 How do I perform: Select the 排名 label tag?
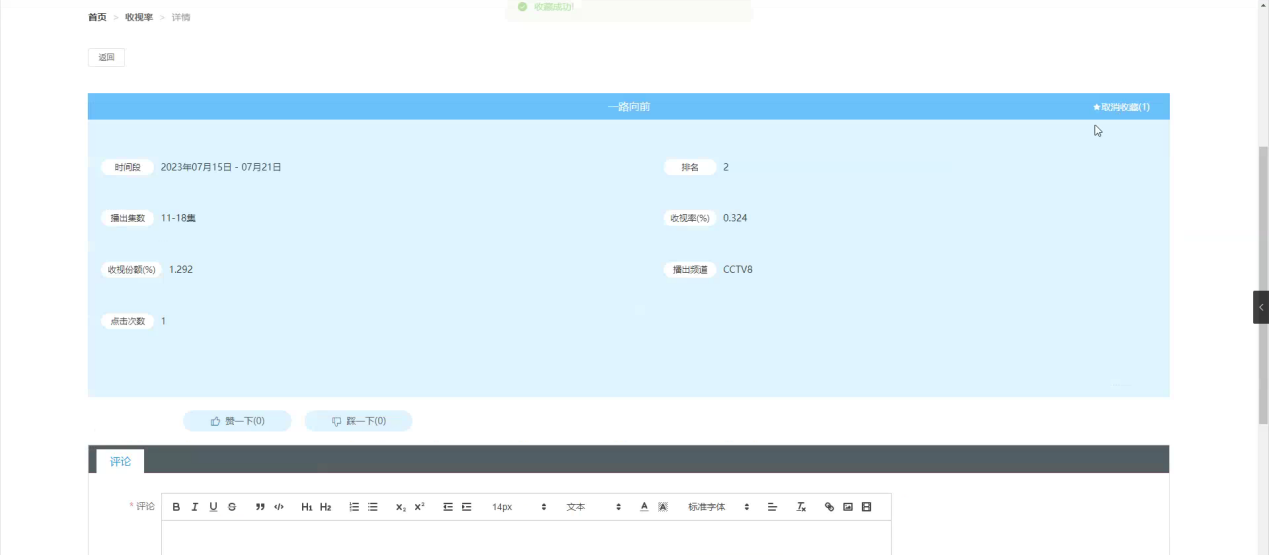point(690,167)
